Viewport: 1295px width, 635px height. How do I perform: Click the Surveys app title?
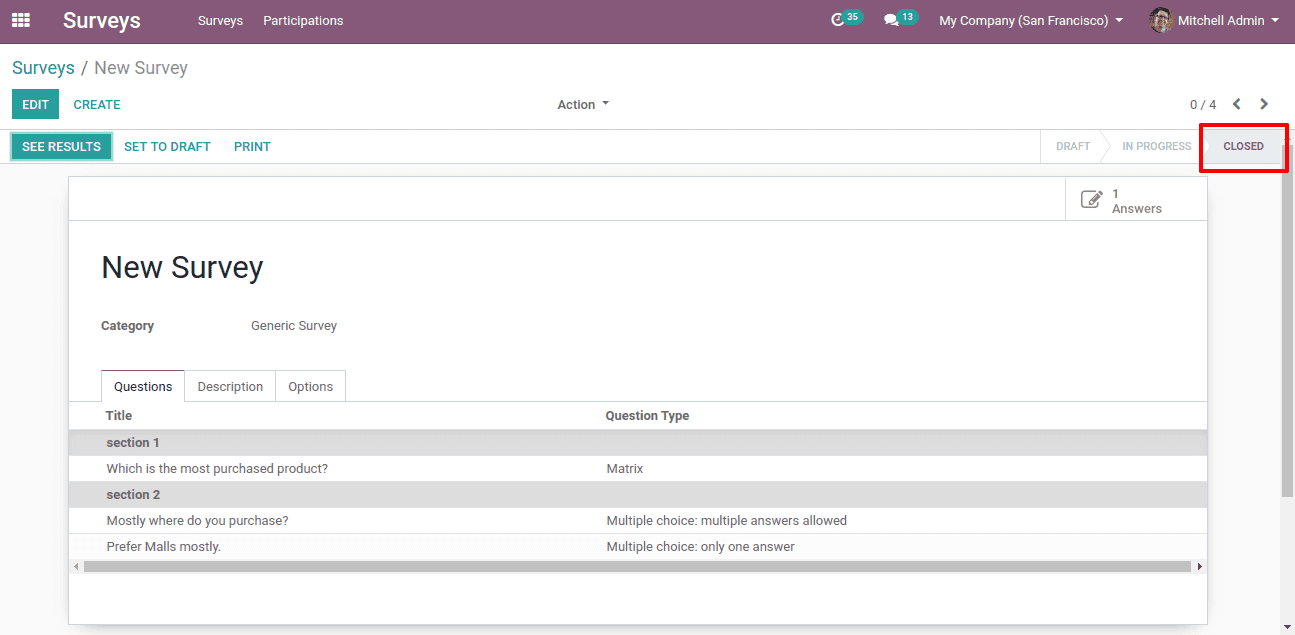click(x=102, y=20)
